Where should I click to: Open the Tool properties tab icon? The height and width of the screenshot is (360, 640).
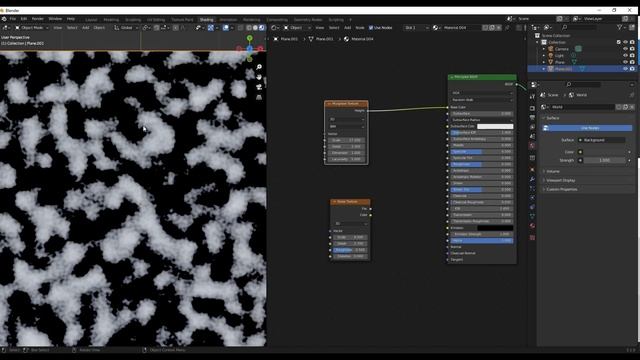coord(532,97)
